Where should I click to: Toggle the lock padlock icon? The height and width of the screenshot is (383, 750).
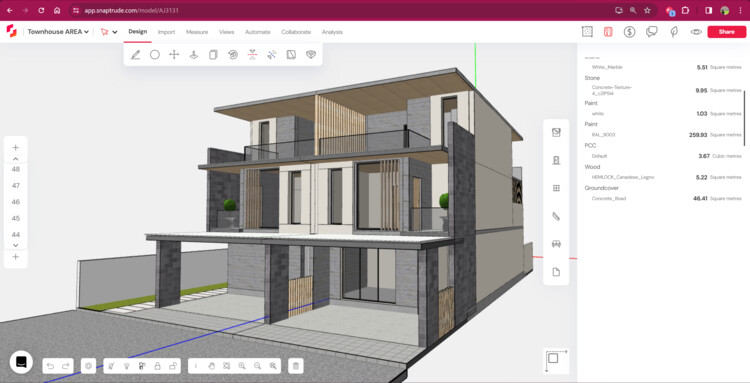click(x=157, y=366)
